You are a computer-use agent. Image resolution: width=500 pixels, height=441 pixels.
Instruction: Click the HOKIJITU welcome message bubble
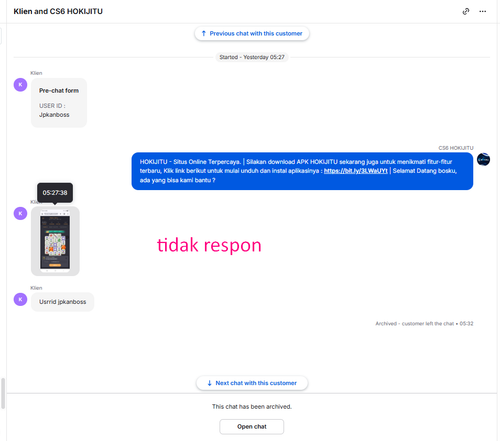(302, 171)
